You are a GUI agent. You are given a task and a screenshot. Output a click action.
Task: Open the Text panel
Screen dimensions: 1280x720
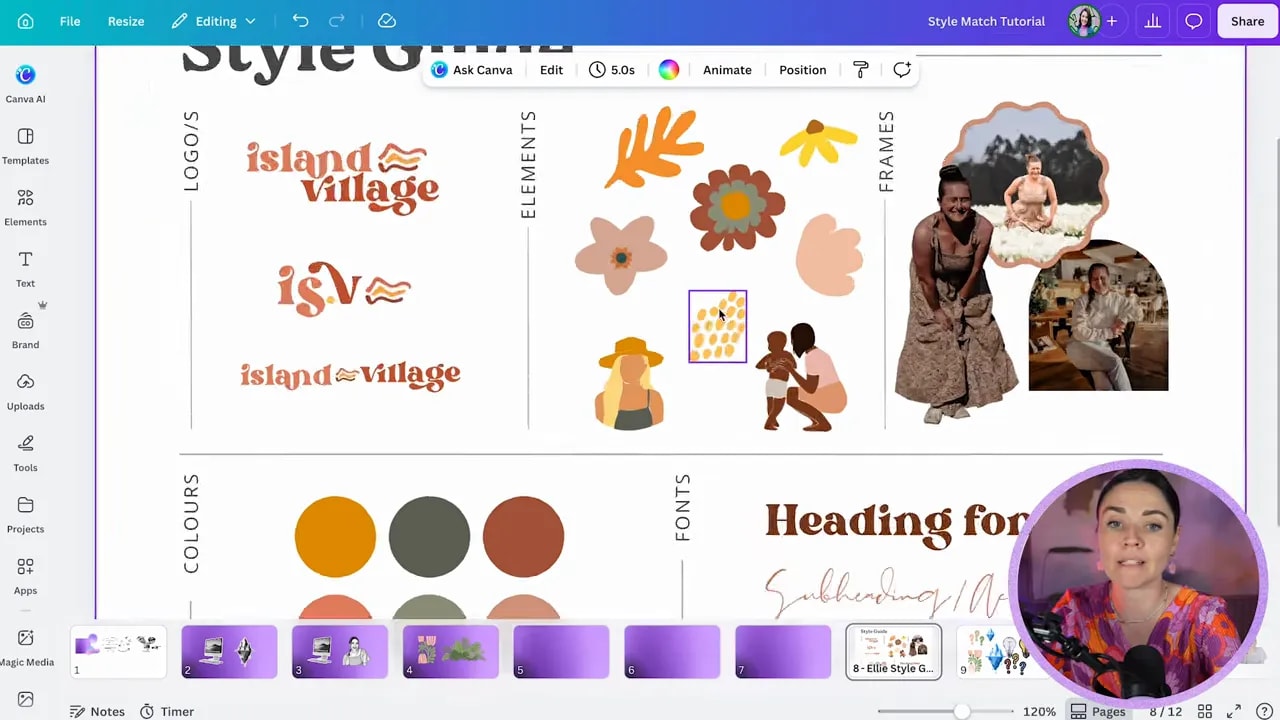(25, 269)
